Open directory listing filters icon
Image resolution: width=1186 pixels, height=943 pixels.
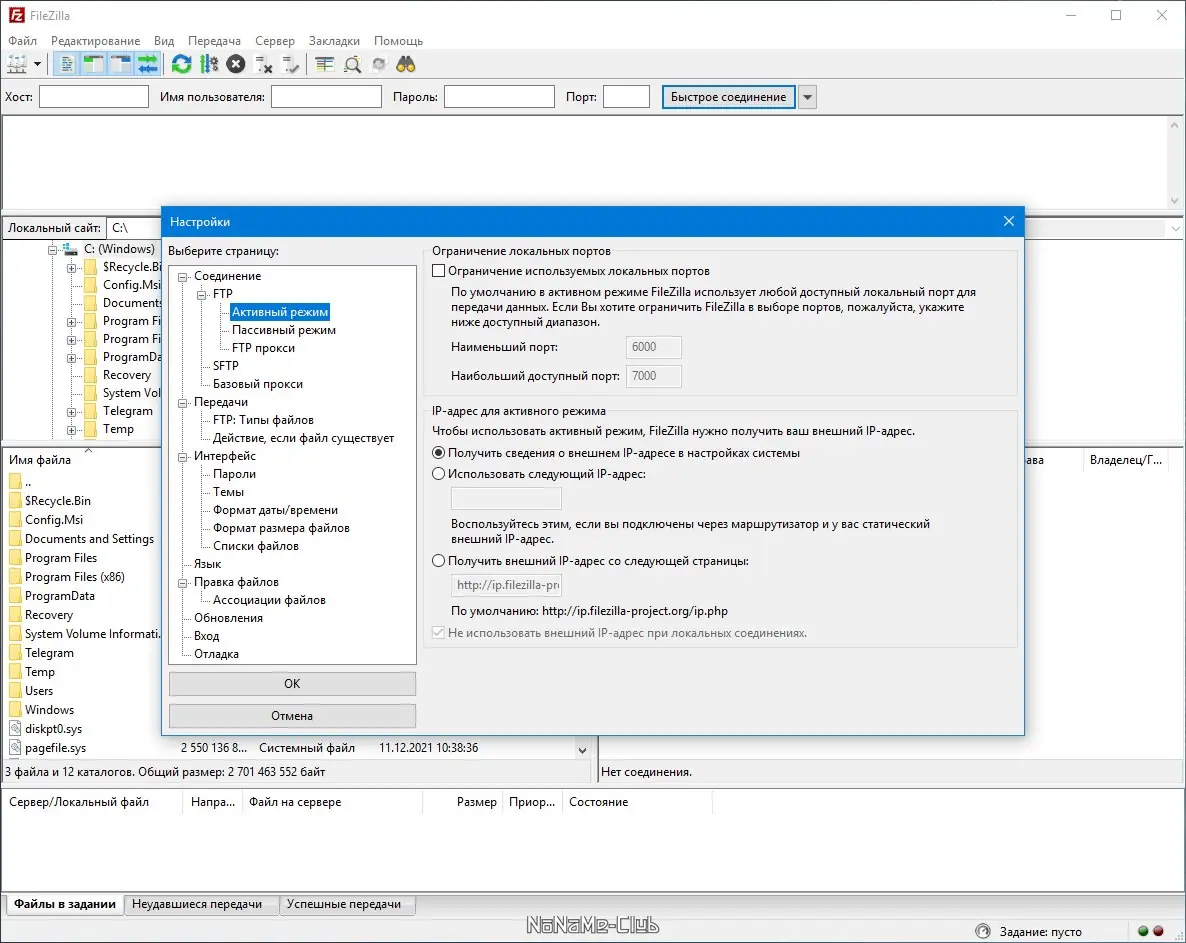coord(324,64)
